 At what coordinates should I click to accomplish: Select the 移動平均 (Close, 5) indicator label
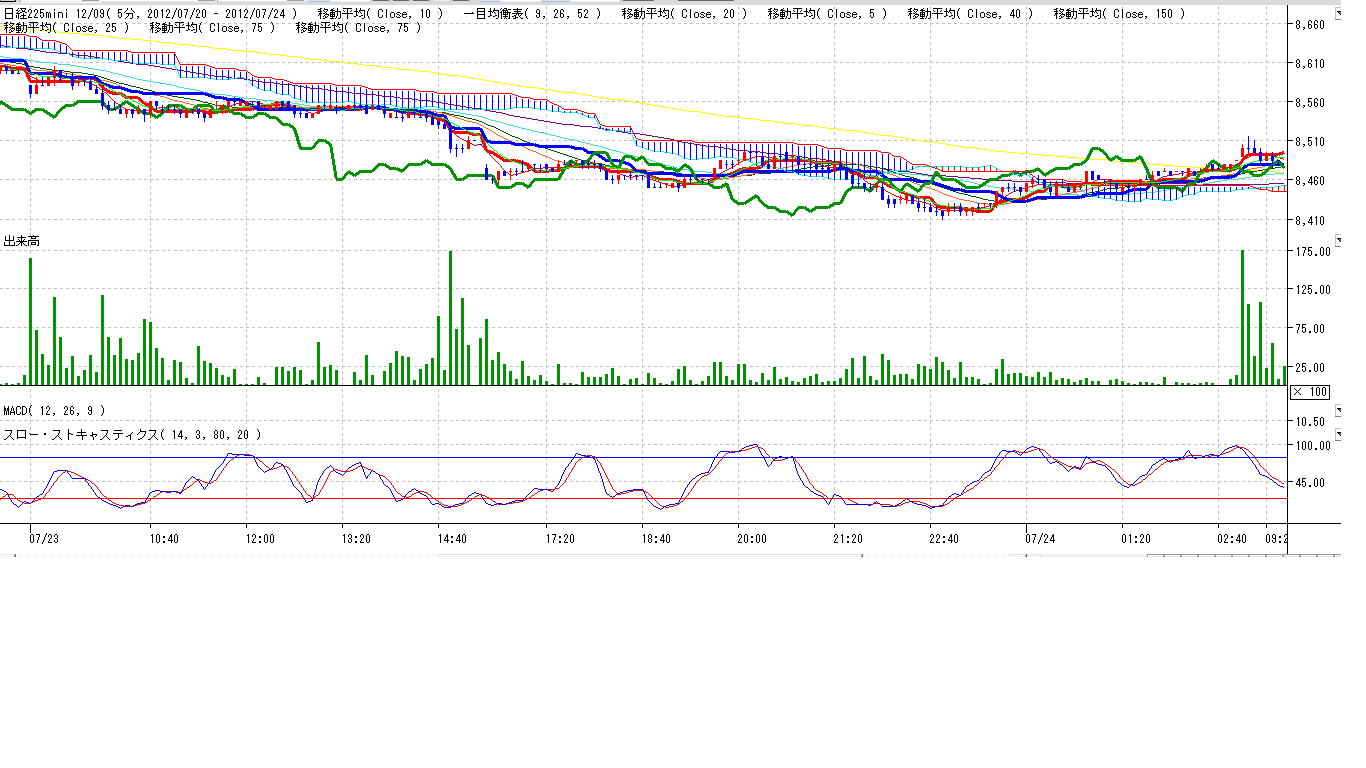point(827,14)
